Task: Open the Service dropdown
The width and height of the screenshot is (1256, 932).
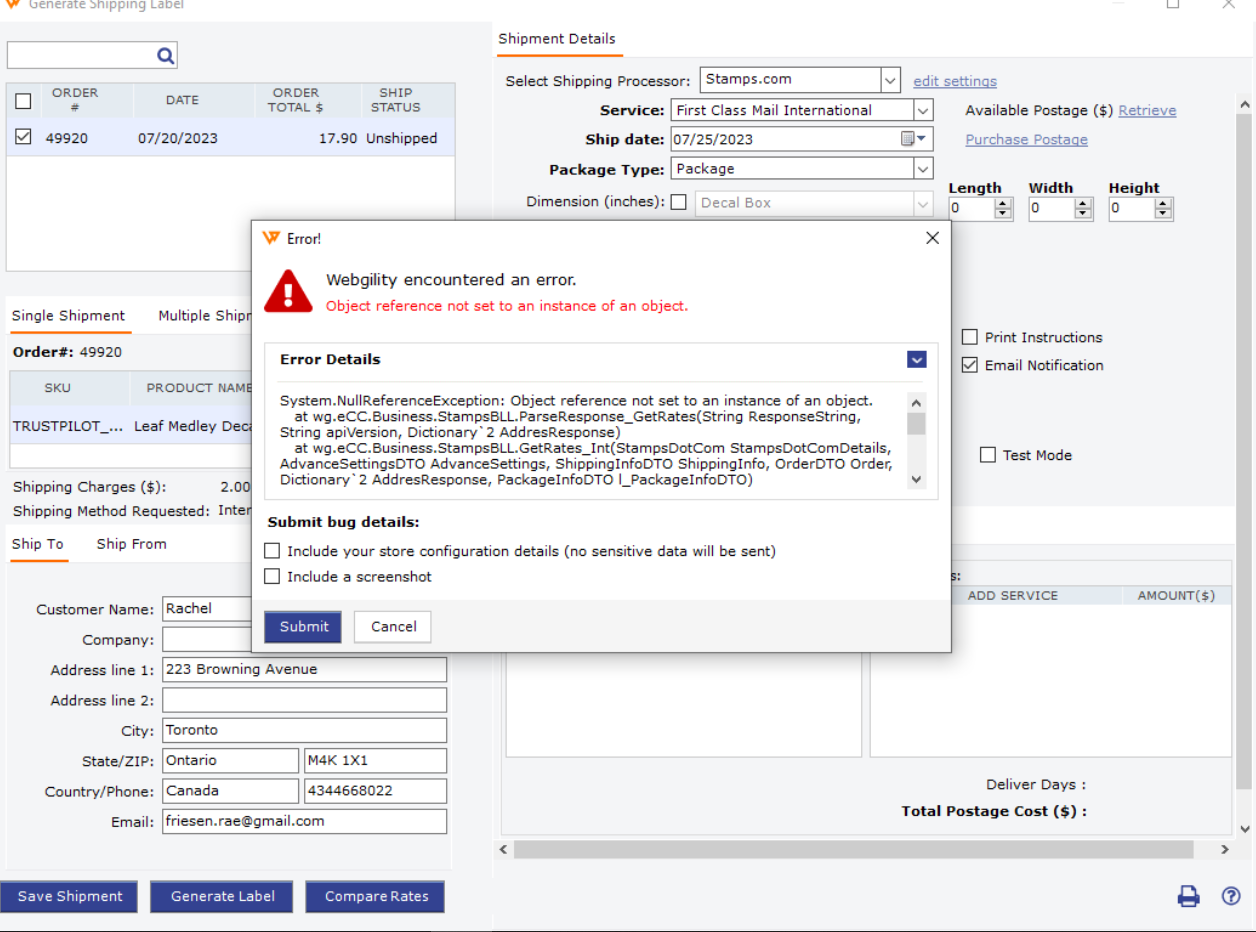Action: [x=923, y=110]
